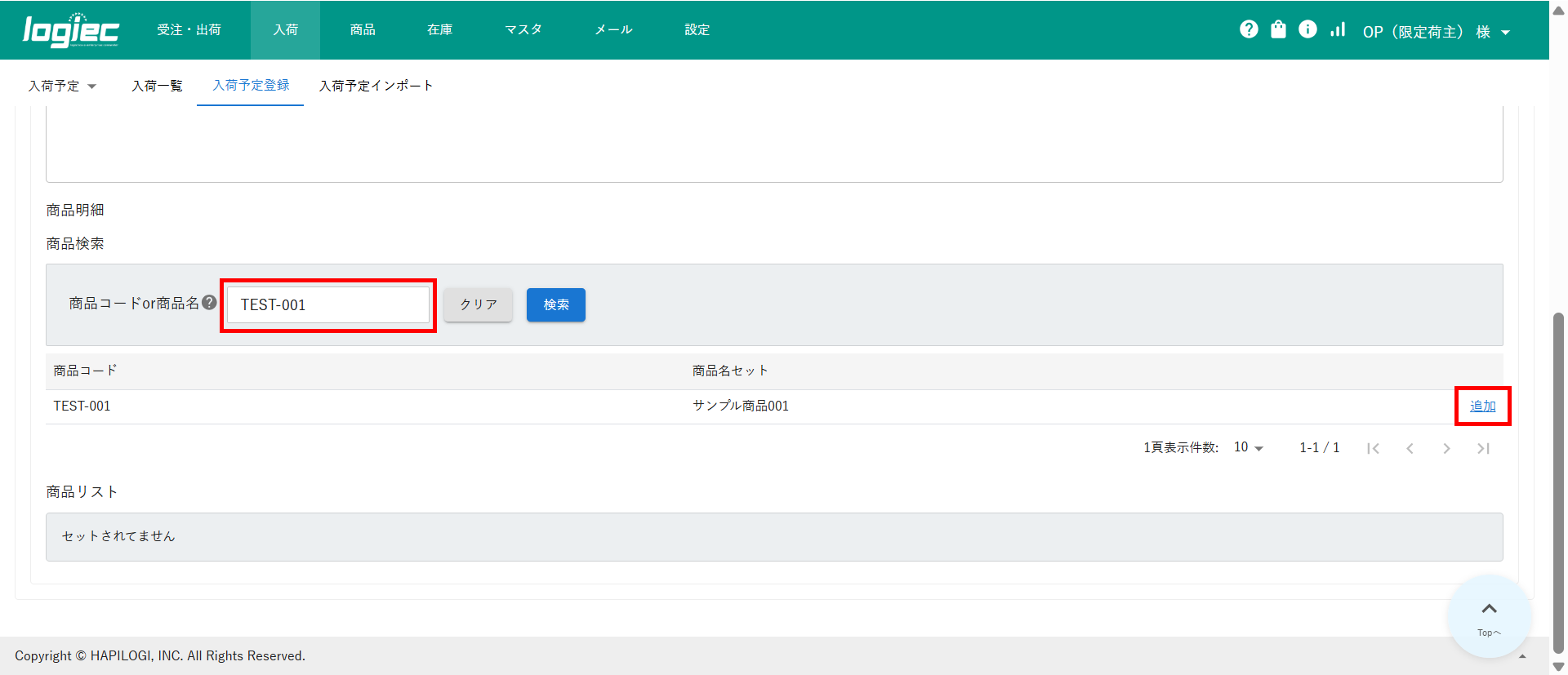This screenshot has height=675, width=1568.
Task: Click help icon beside 商品コードor商品名 label
Action: click(x=210, y=303)
